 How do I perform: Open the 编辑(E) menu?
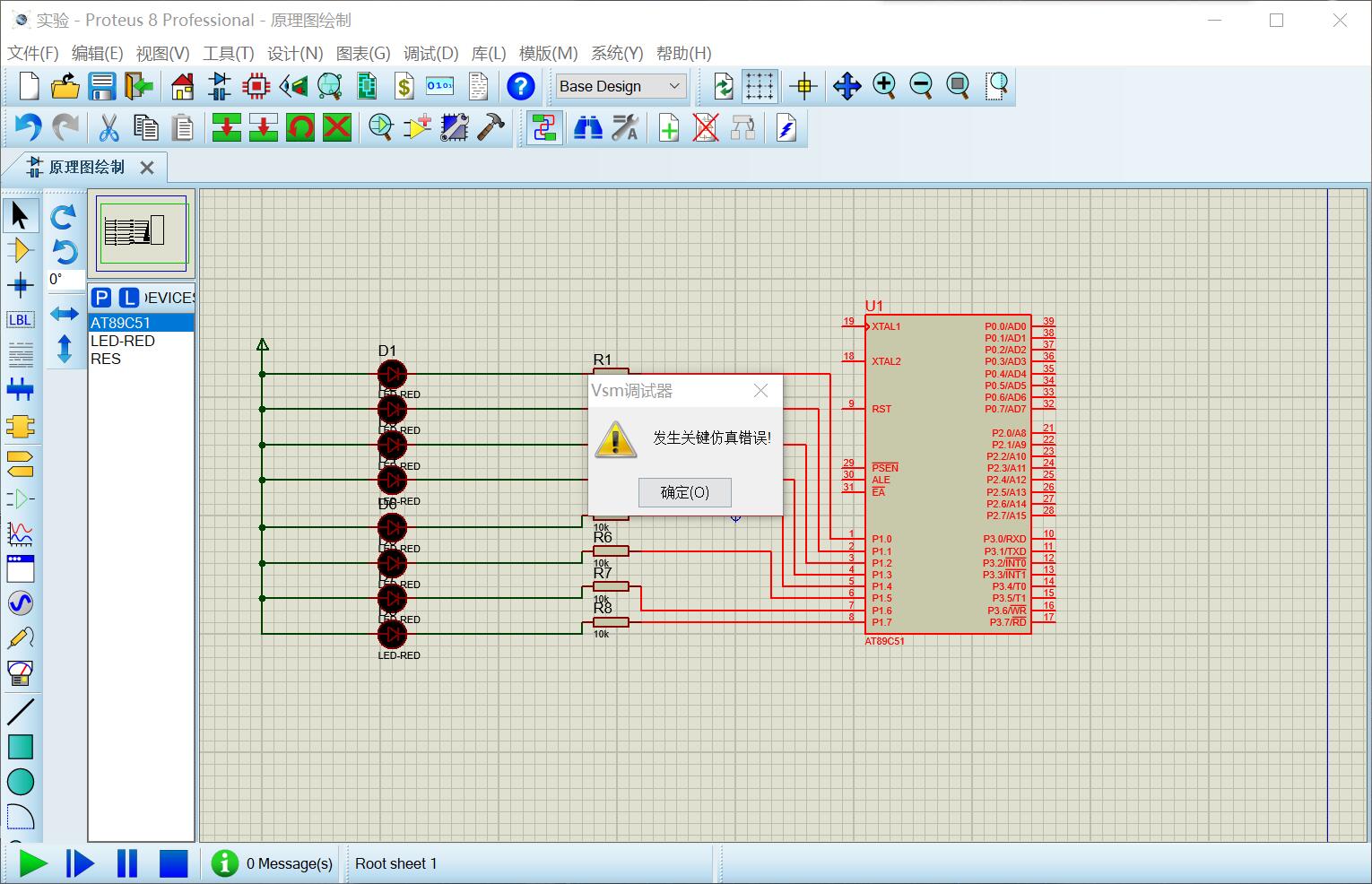pyautogui.click(x=97, y=53)
